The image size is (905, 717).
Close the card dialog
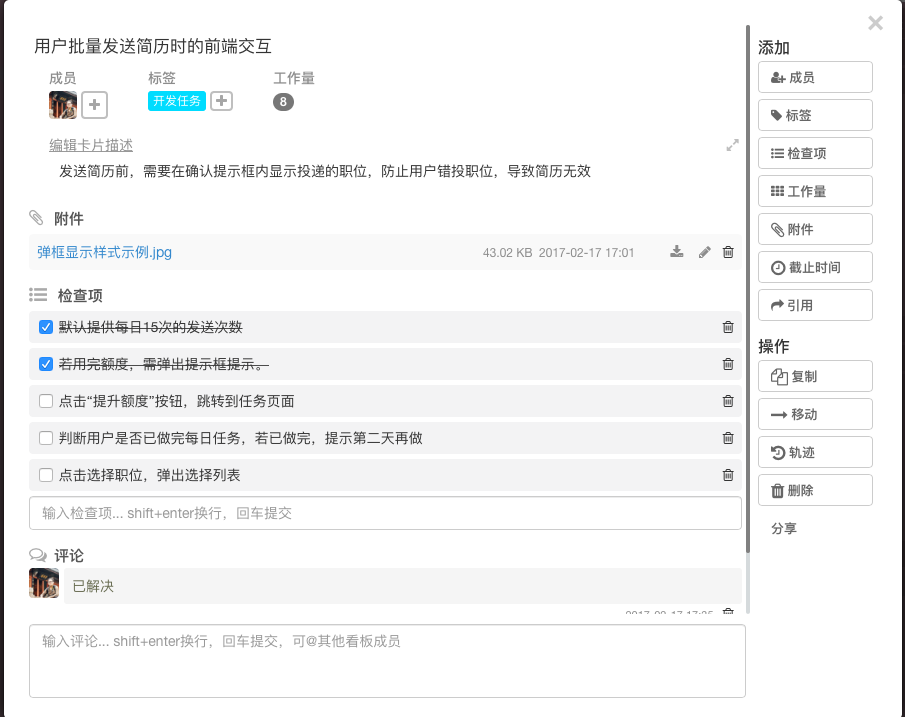point(875,23)
